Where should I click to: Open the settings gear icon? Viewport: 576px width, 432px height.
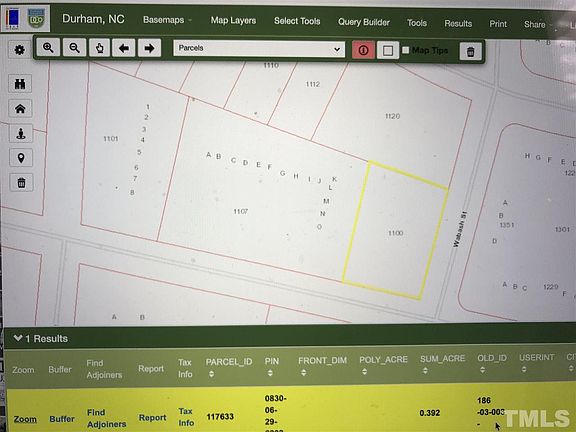click(x=19, y=50)
